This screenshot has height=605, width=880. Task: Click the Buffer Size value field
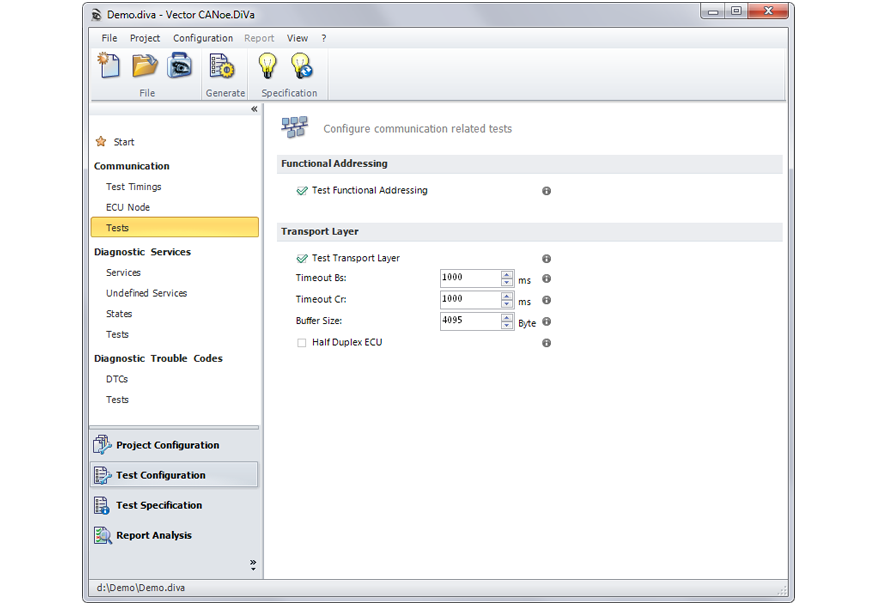(x=470, y=320)
